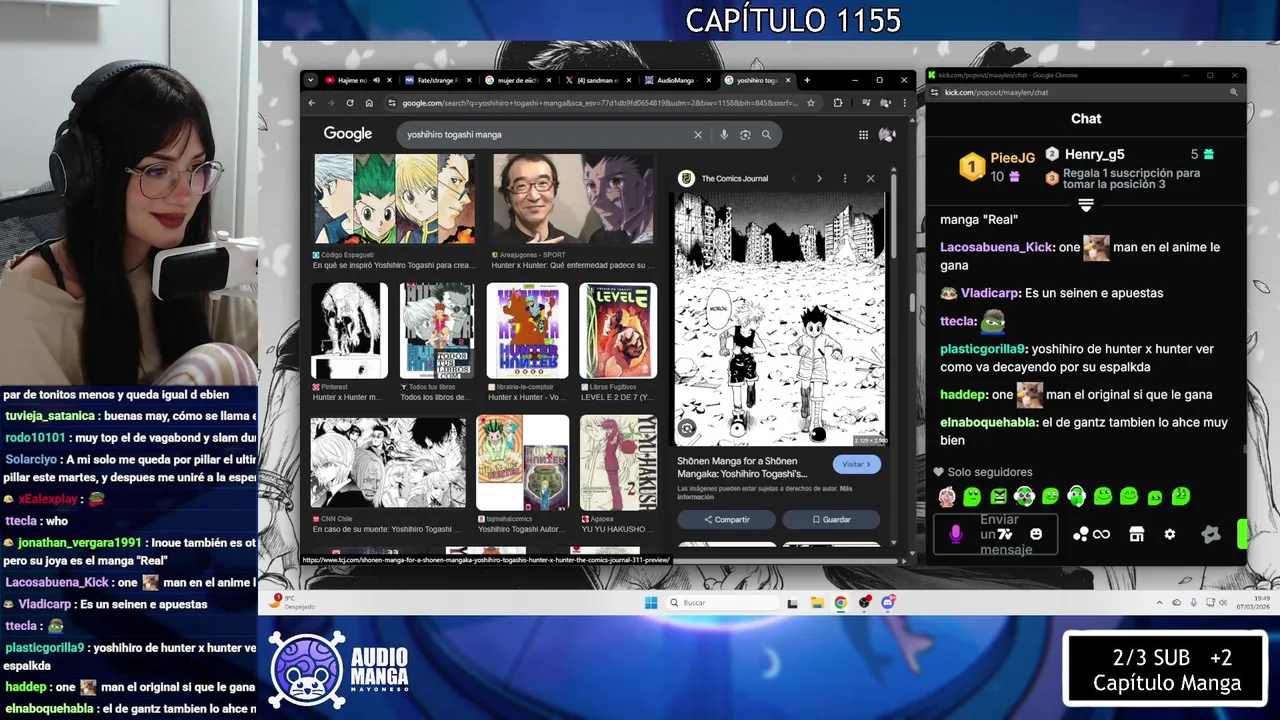Viewport: 1280px width, 720px height.
Task: Open Windows Start menu
Action: point(651,603)
